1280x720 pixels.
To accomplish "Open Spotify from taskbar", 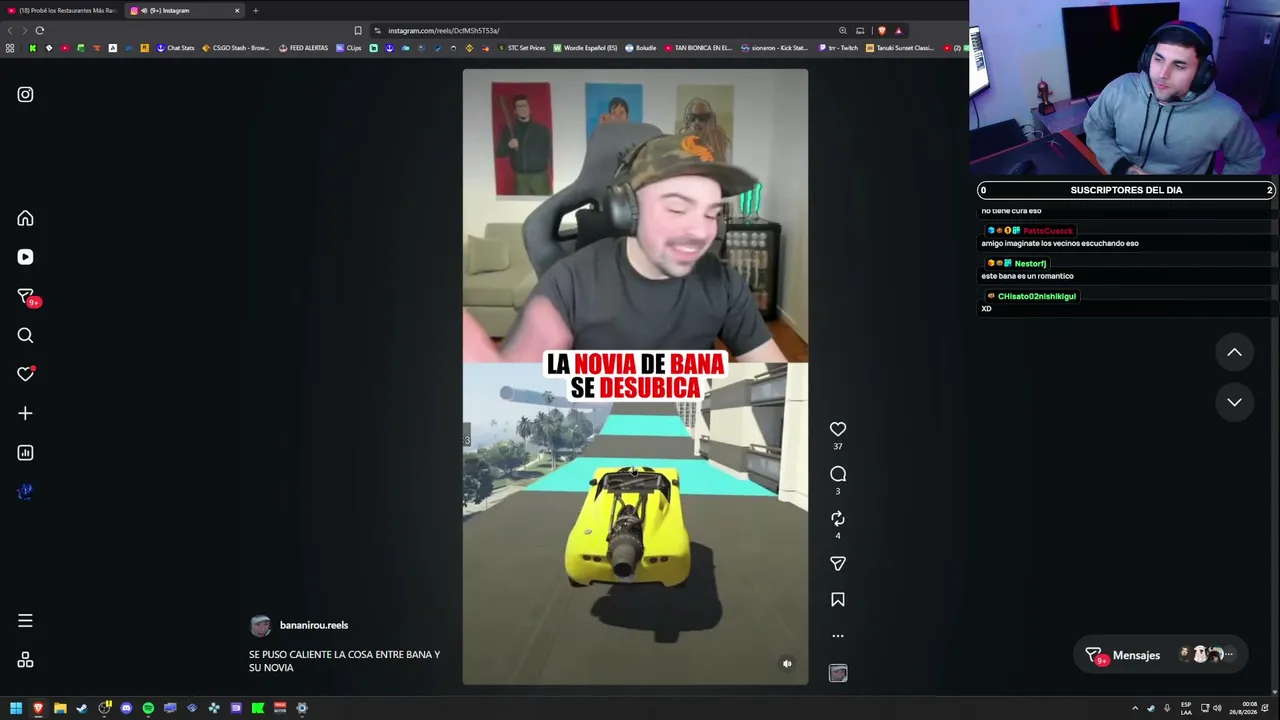I will (148, 709).
